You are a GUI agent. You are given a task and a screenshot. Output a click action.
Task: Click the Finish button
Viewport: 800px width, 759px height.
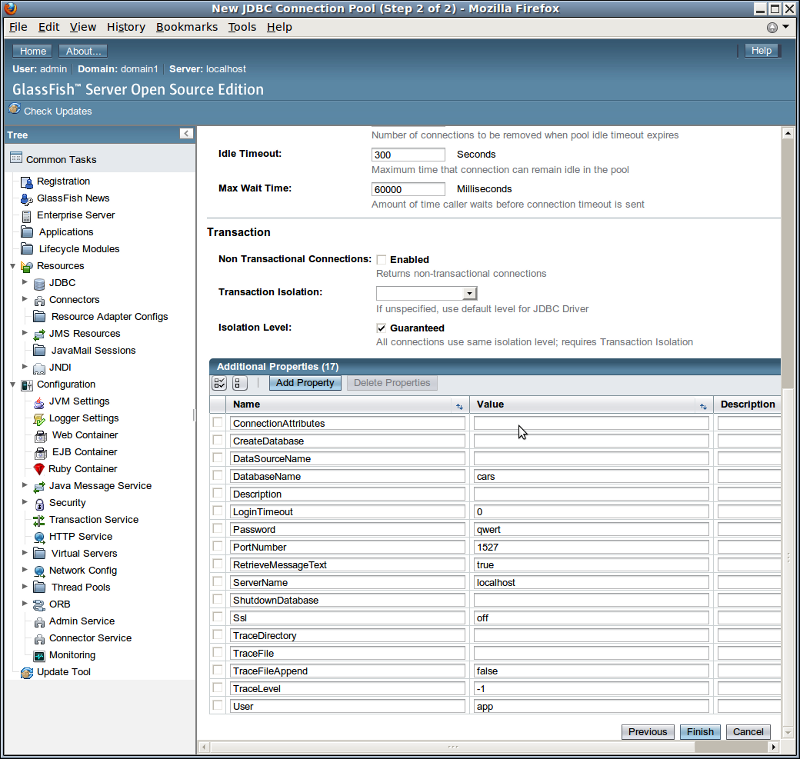point(700,732)
